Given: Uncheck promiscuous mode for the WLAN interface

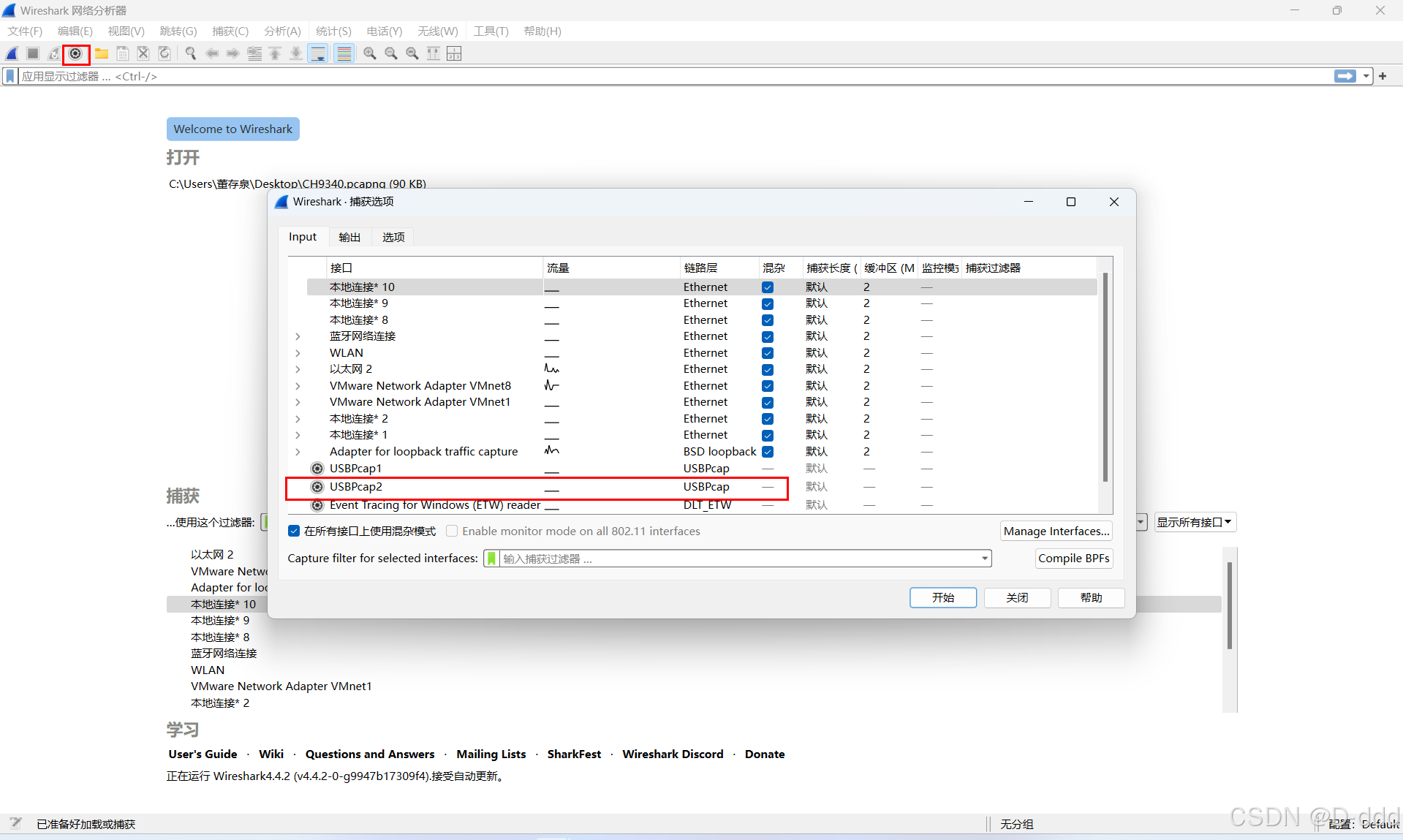Looking at the screenshot, I should point(767,352).
